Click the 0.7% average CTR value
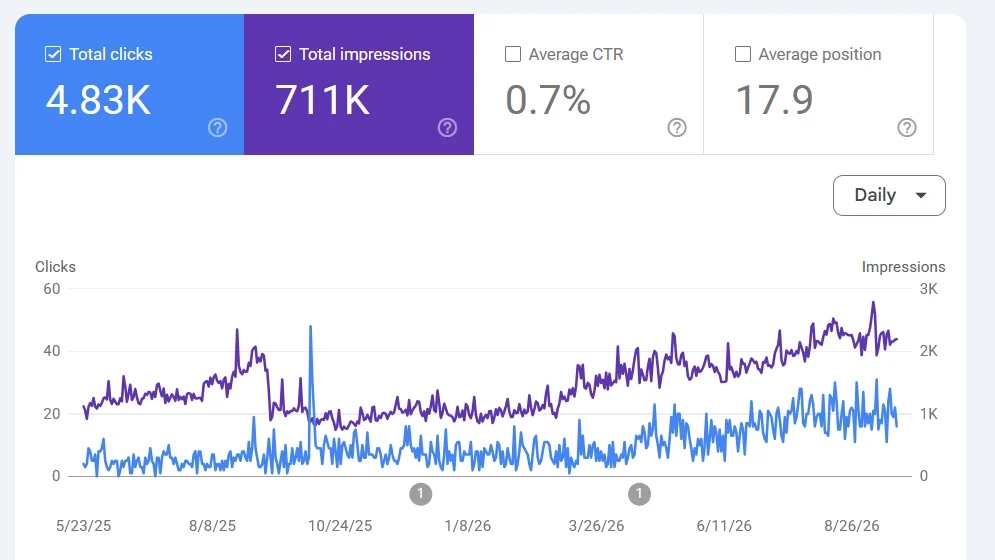Screen dimensions: 995x560 coord(548,100)
